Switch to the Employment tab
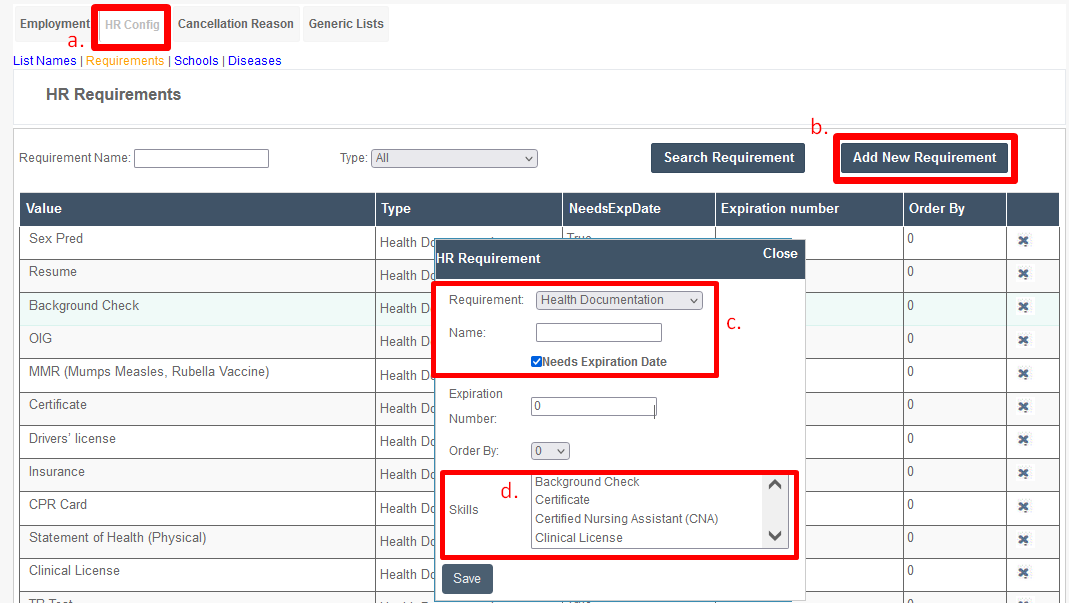The image size is (1069, 603). point(52,24)
